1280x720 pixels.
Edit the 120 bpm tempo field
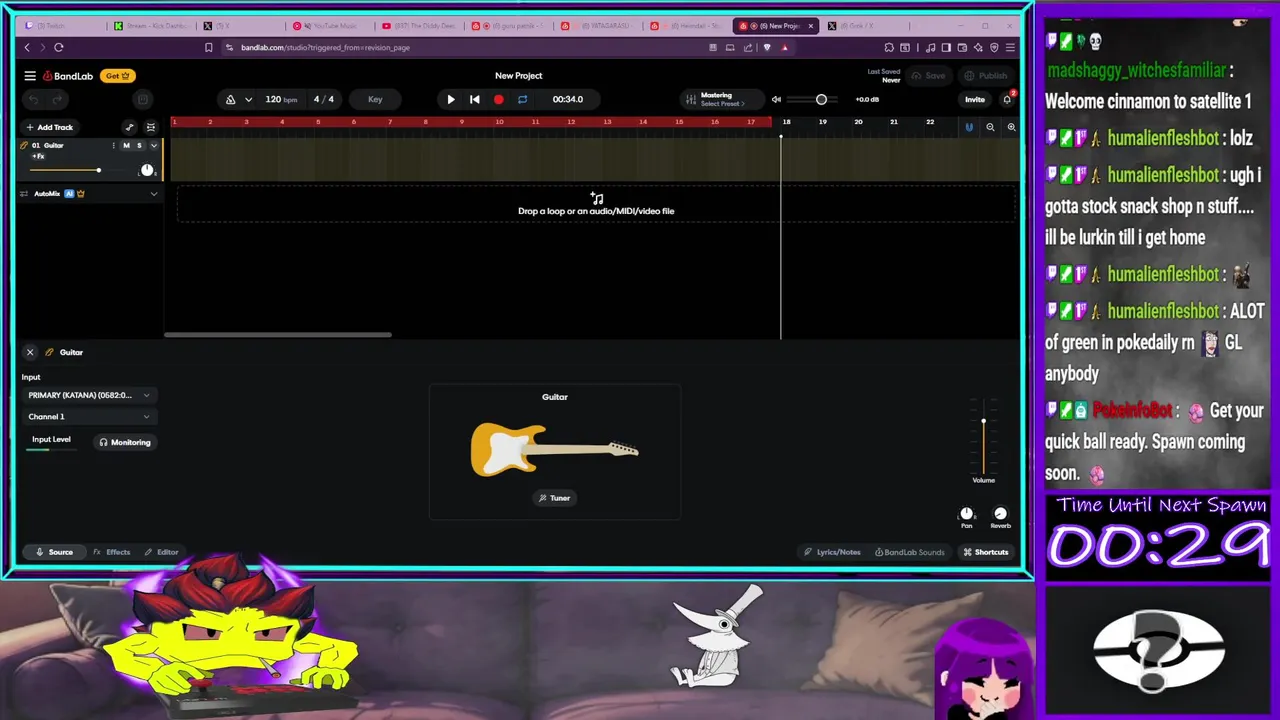281,99
